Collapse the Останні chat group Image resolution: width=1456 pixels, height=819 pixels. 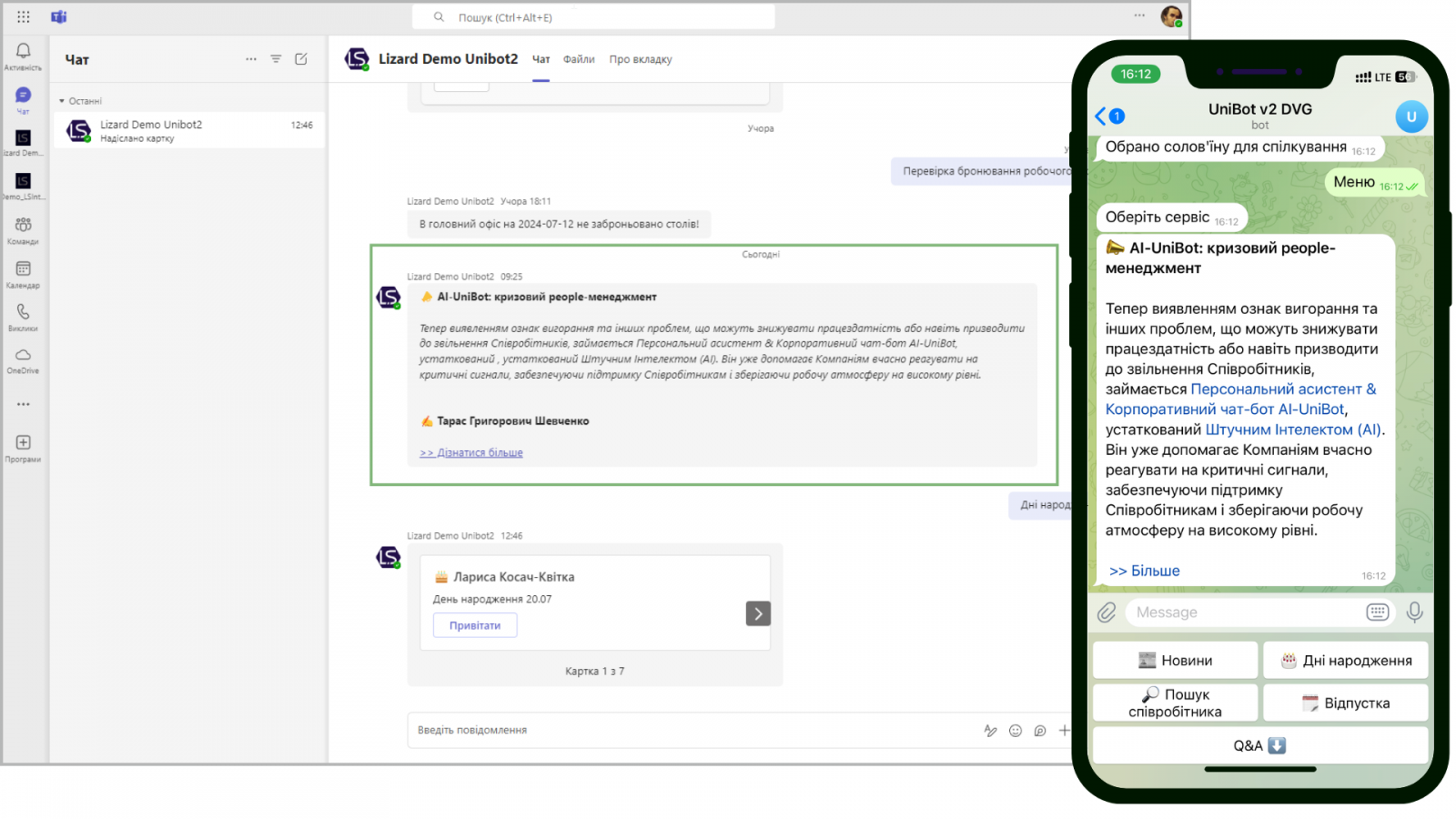[x=62, y=101]
